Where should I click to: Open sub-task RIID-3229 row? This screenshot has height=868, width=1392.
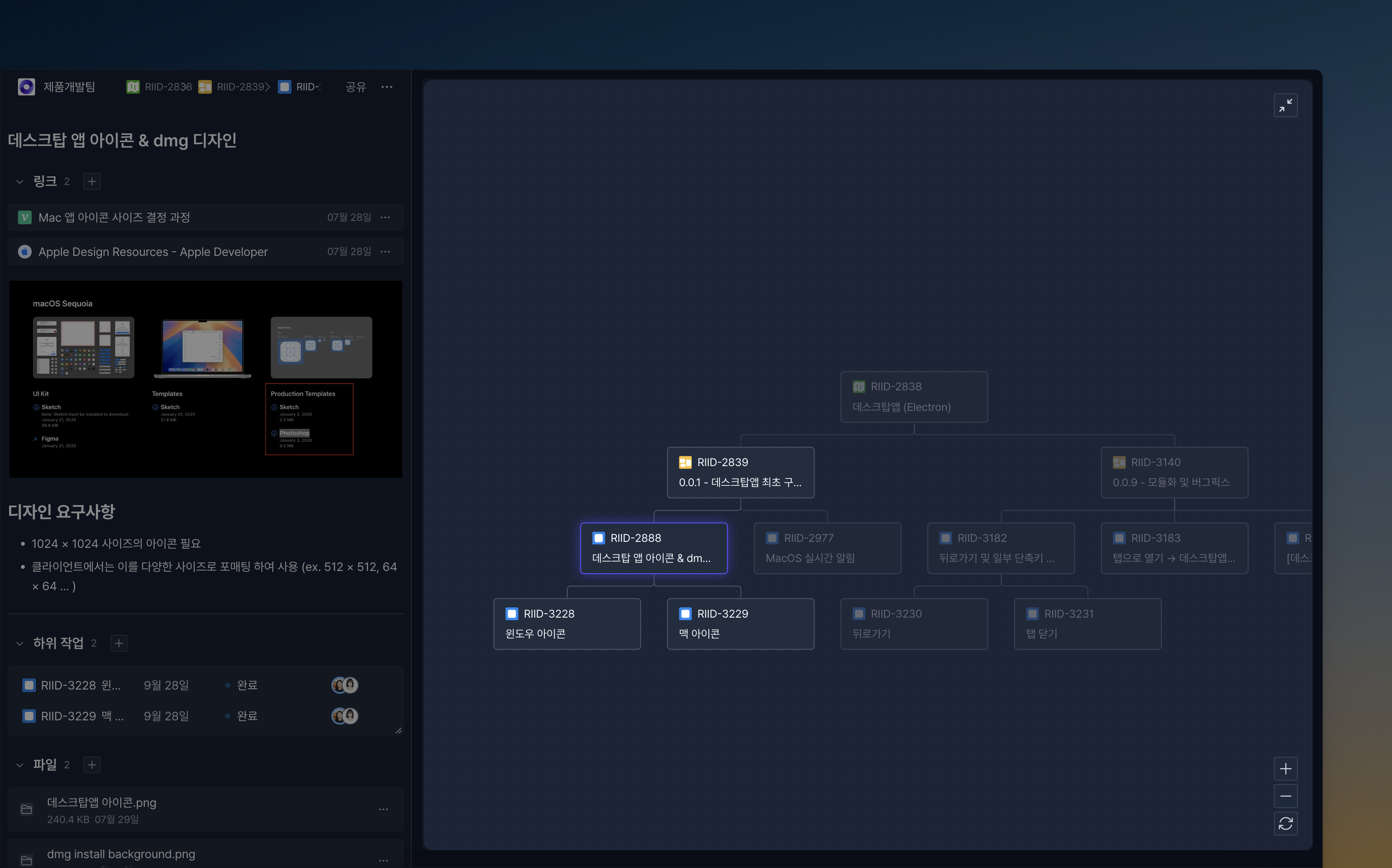[x=206, y=716]
